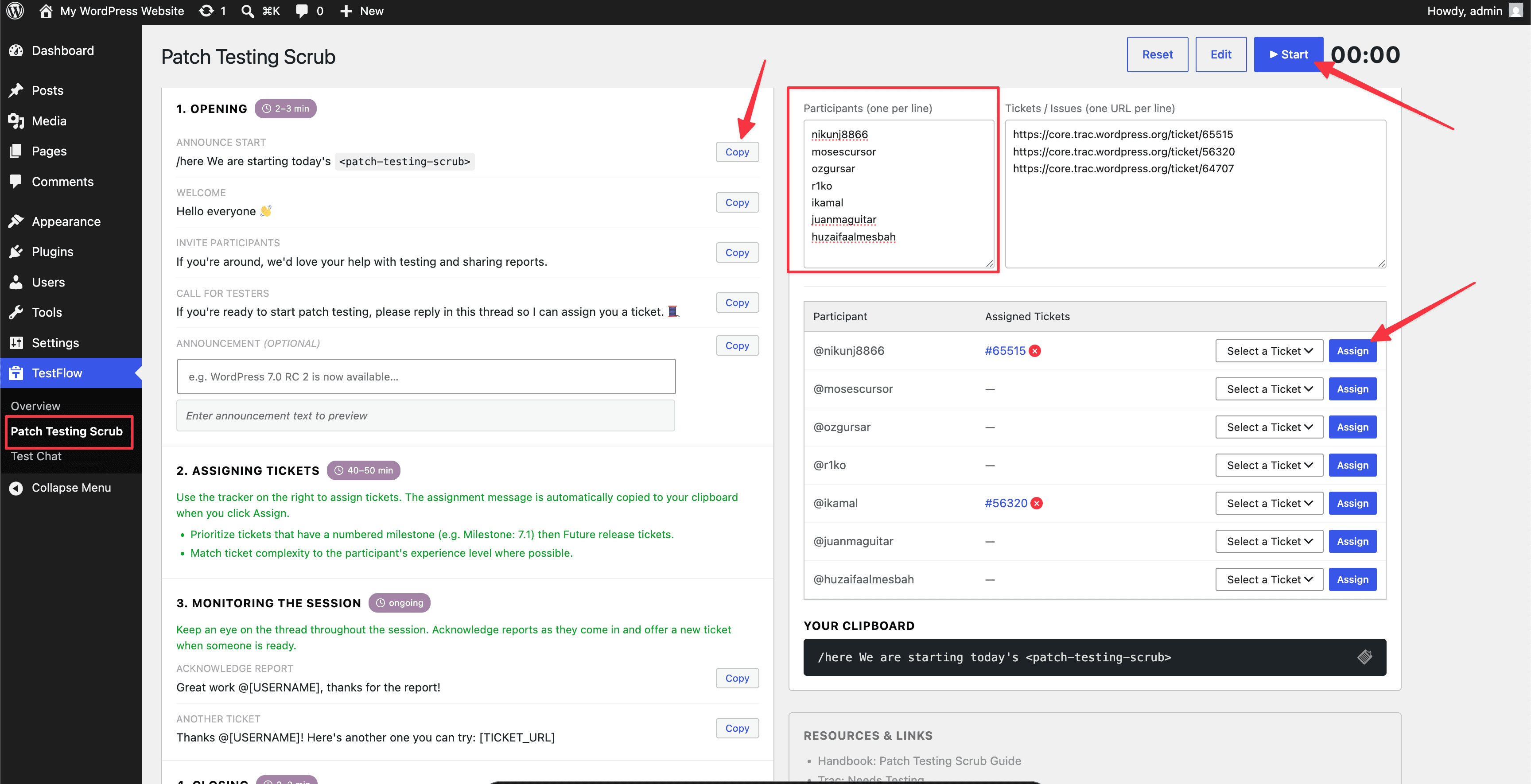Viewport: 1531px width, 784px height.
Task: Assign a ticket to @juanmaguitar
Action: point(1352,541)
